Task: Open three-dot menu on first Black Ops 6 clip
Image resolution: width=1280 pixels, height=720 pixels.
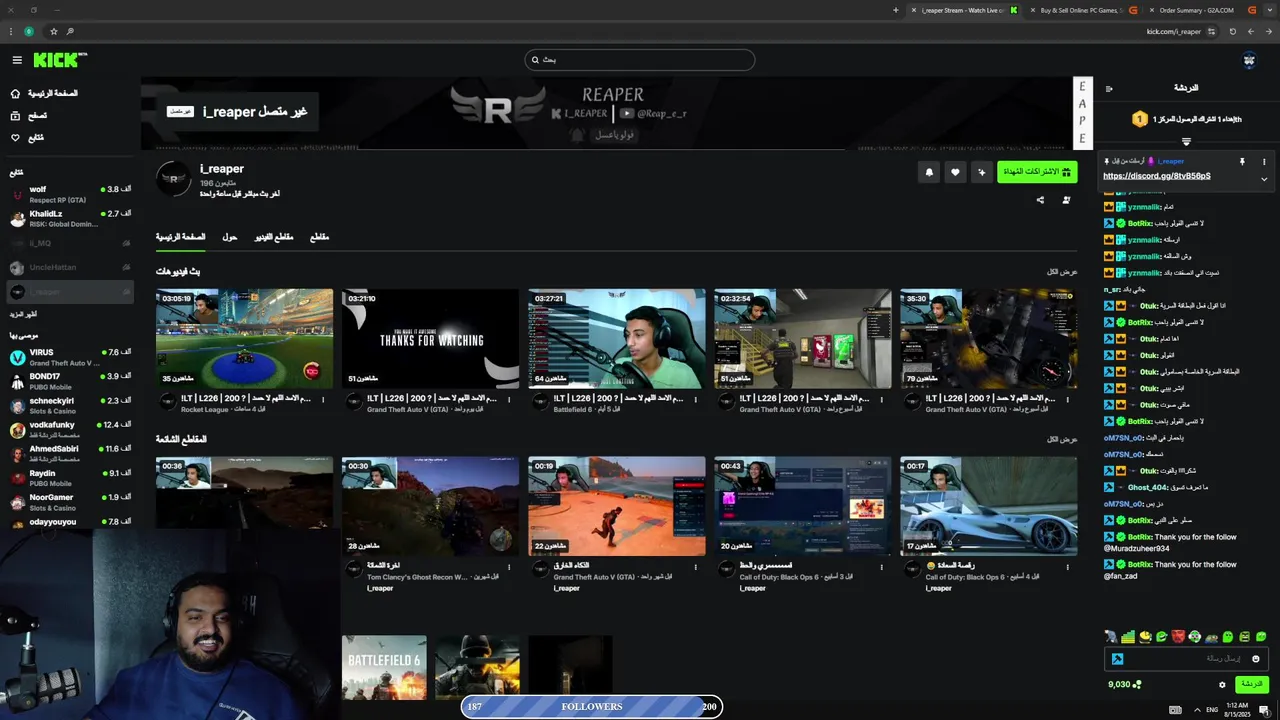Action: click(881, 567)
